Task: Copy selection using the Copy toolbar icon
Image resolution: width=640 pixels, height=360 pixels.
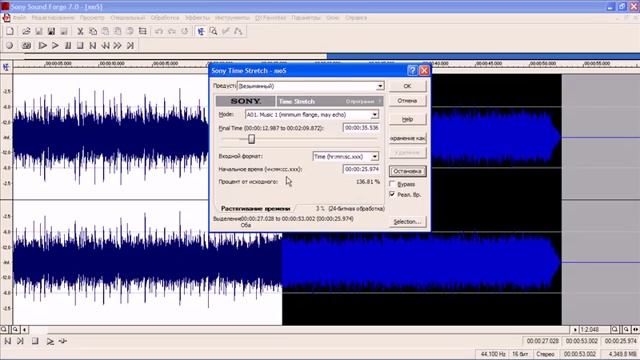Action: [x=93, y=31]
